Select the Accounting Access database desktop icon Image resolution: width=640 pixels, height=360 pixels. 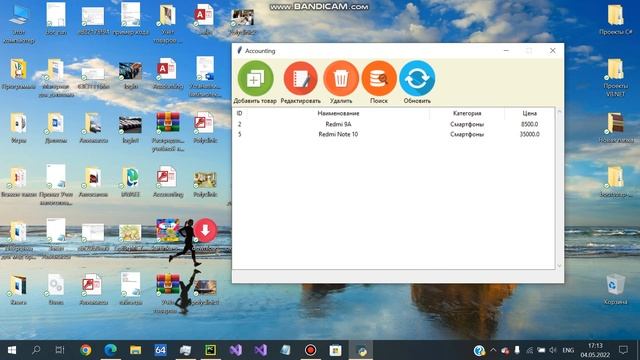pyautogui.click(x=168, y=74)
